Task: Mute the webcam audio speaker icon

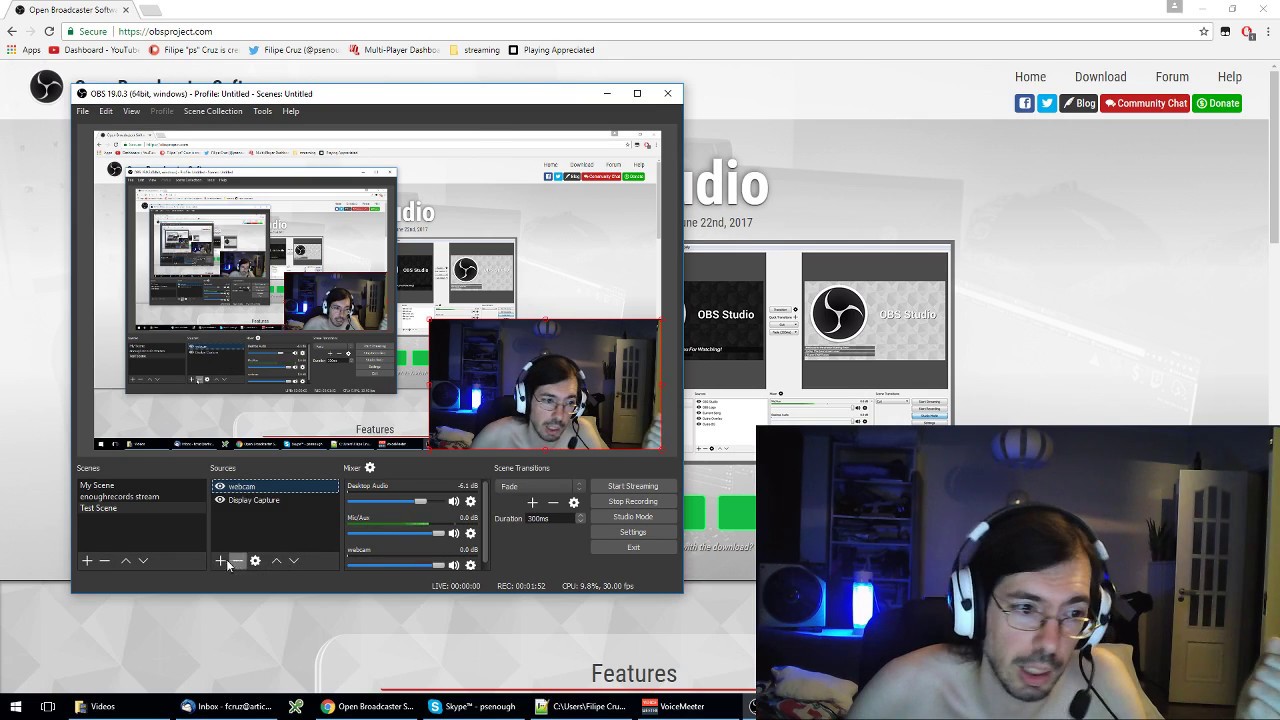Action: click(454, 565)
